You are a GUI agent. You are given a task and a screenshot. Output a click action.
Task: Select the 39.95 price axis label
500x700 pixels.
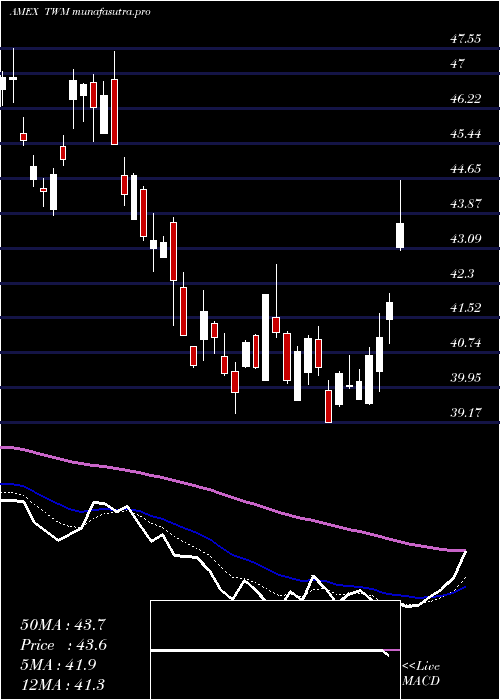point(465,378)
